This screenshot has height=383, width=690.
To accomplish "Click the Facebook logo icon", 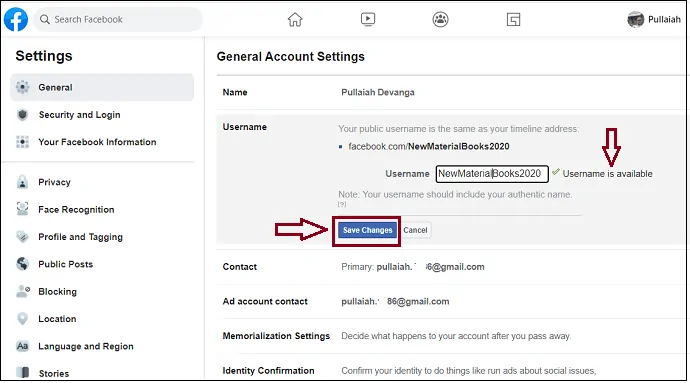I will click(16, 19).
